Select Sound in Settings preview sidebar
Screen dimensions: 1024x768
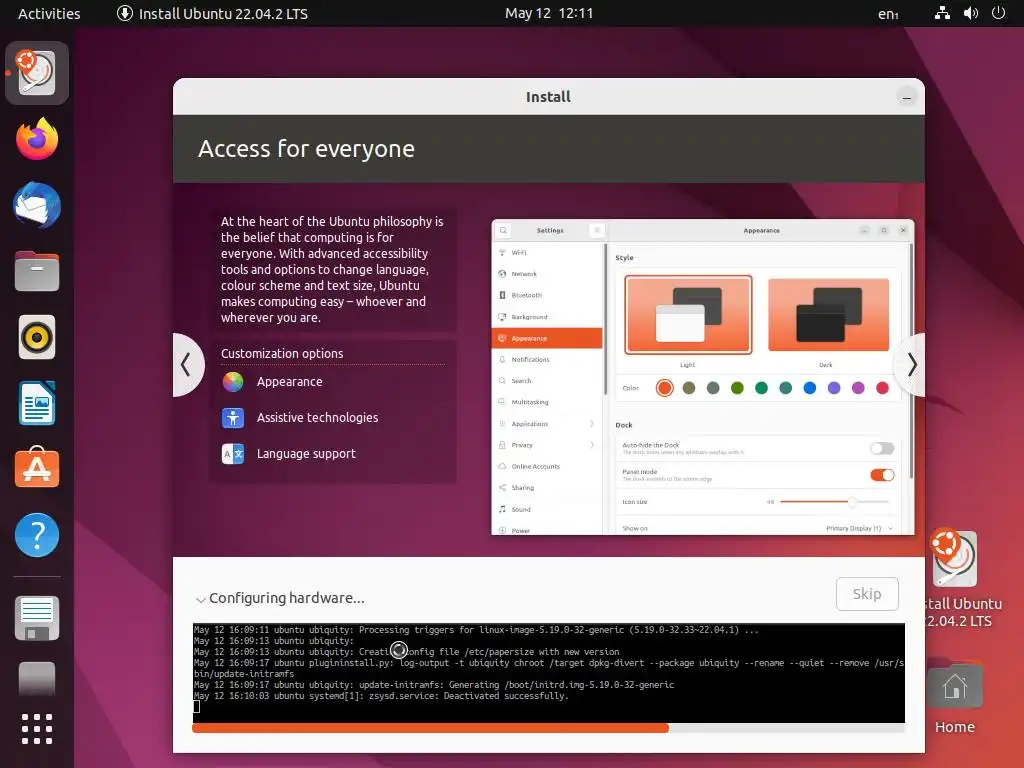(547, 509)
